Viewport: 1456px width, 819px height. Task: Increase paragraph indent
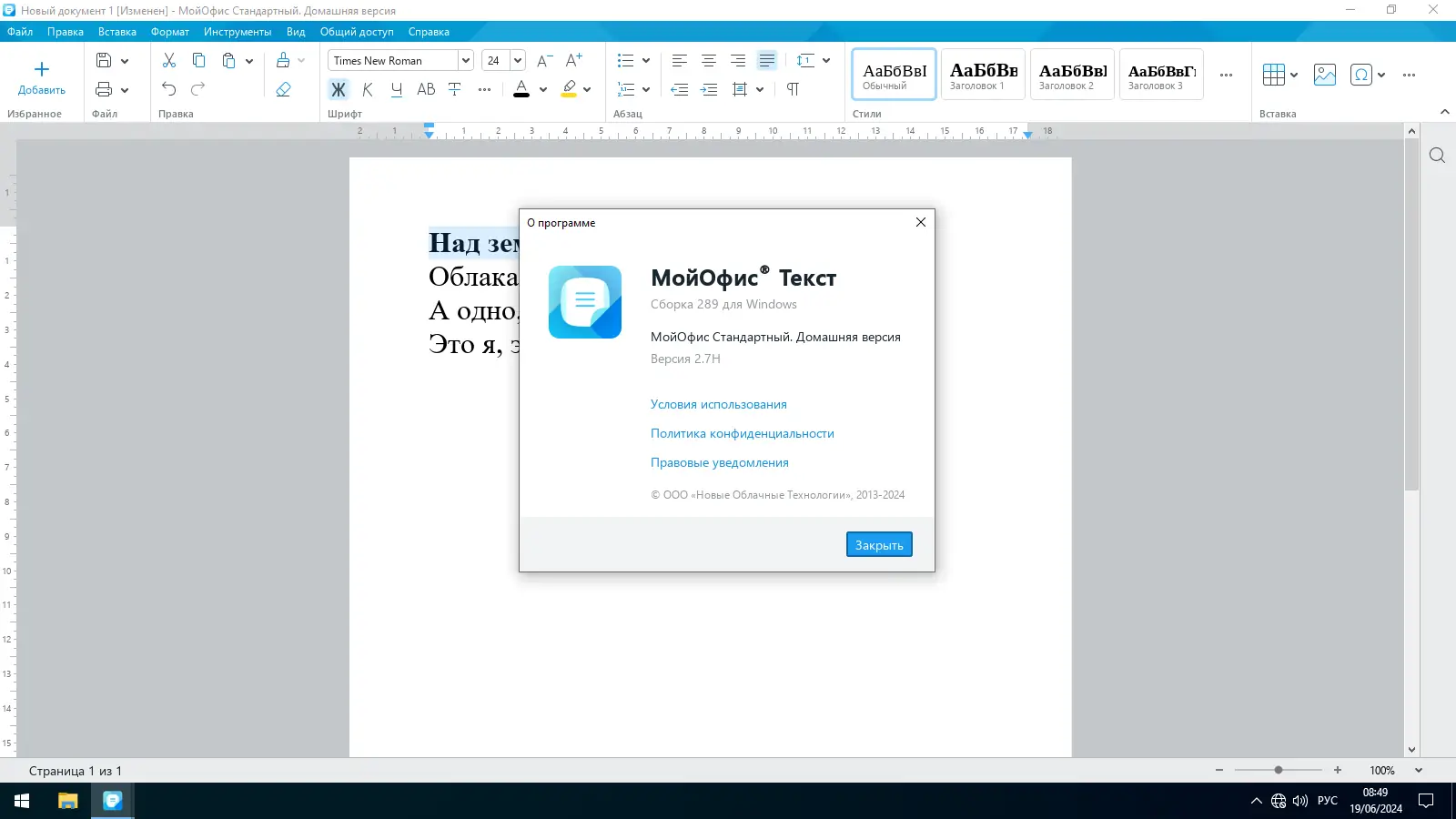click(x=709, y=89)
